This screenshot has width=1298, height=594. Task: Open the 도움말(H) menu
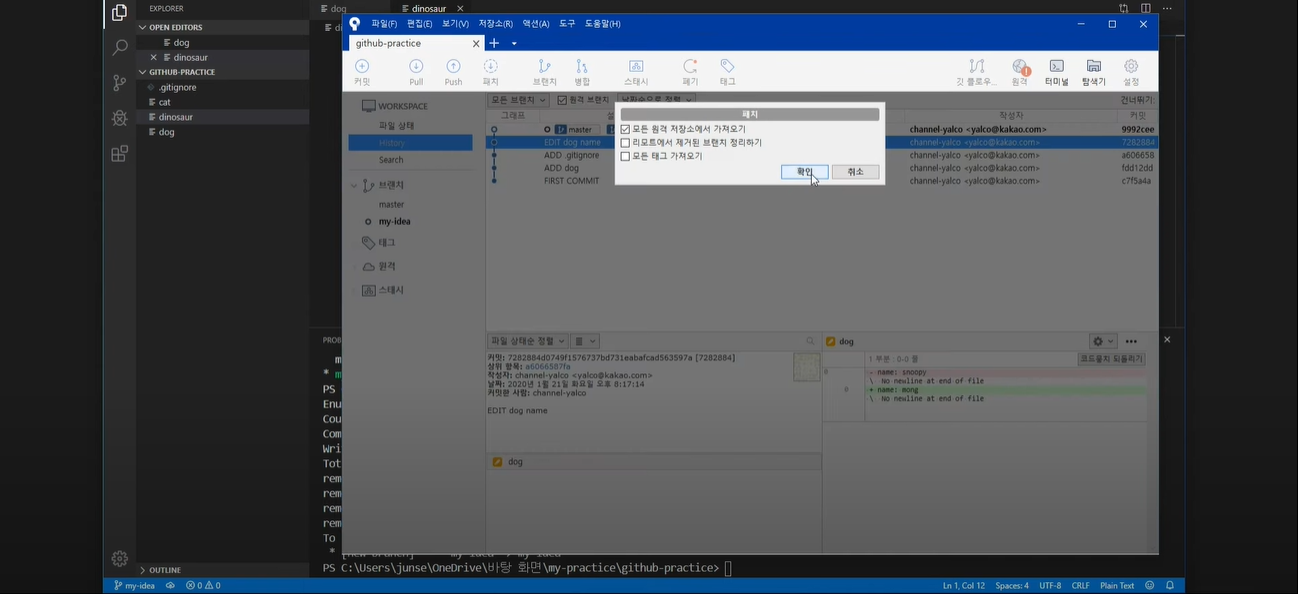point(603,24)
